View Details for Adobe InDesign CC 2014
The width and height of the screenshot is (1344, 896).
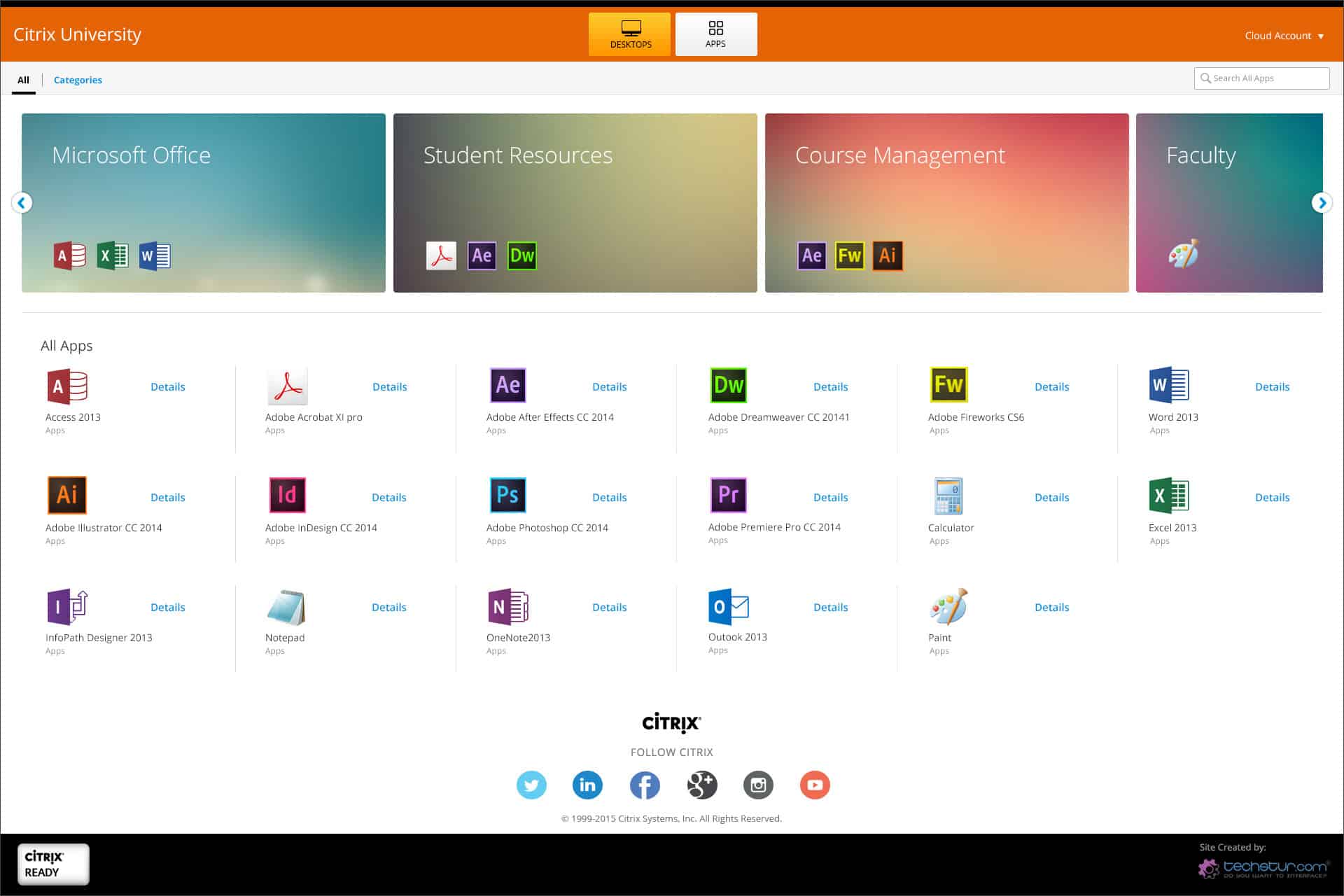[389, 498]
